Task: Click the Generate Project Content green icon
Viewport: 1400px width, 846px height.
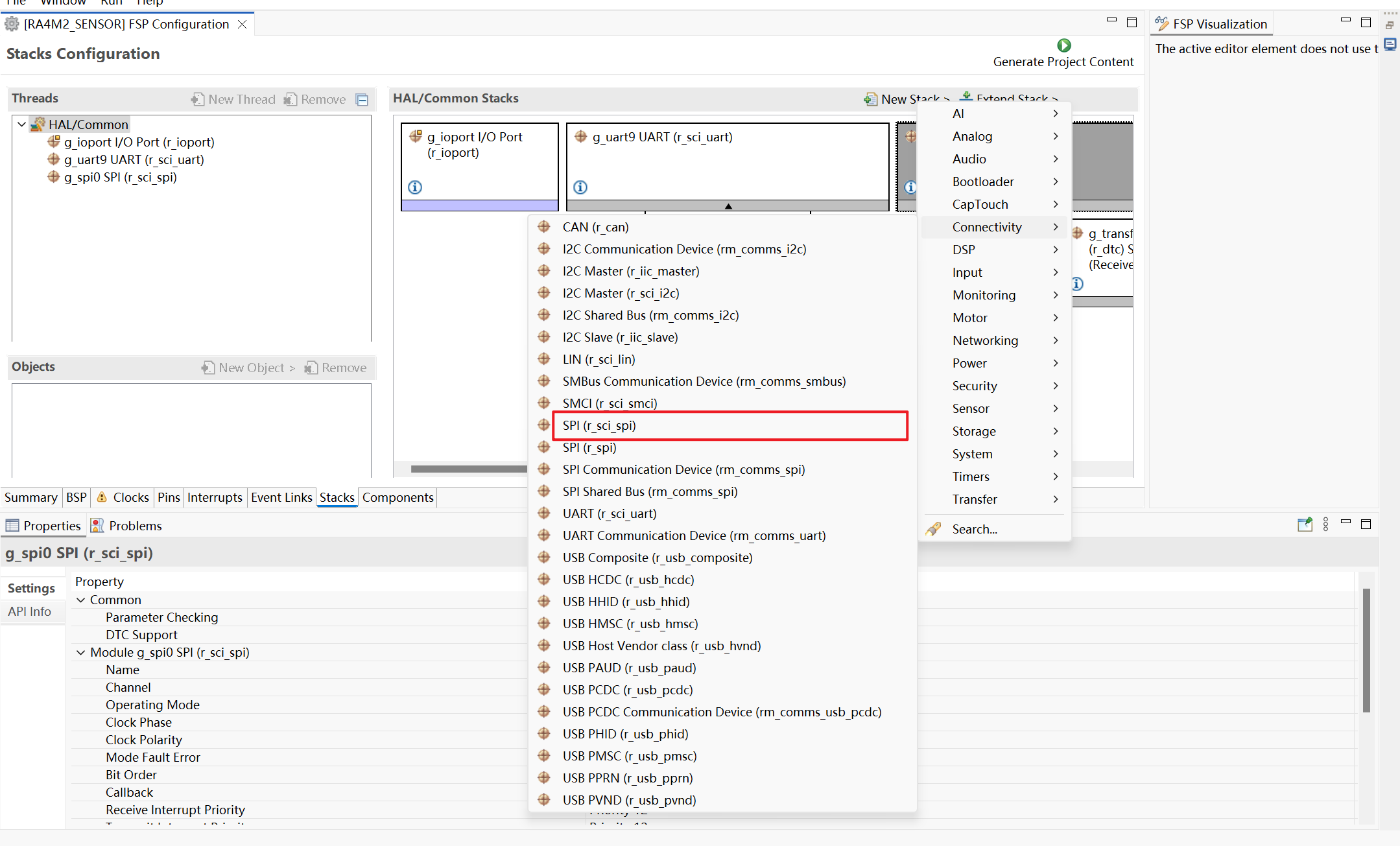Action: [x=1063, y=45]
